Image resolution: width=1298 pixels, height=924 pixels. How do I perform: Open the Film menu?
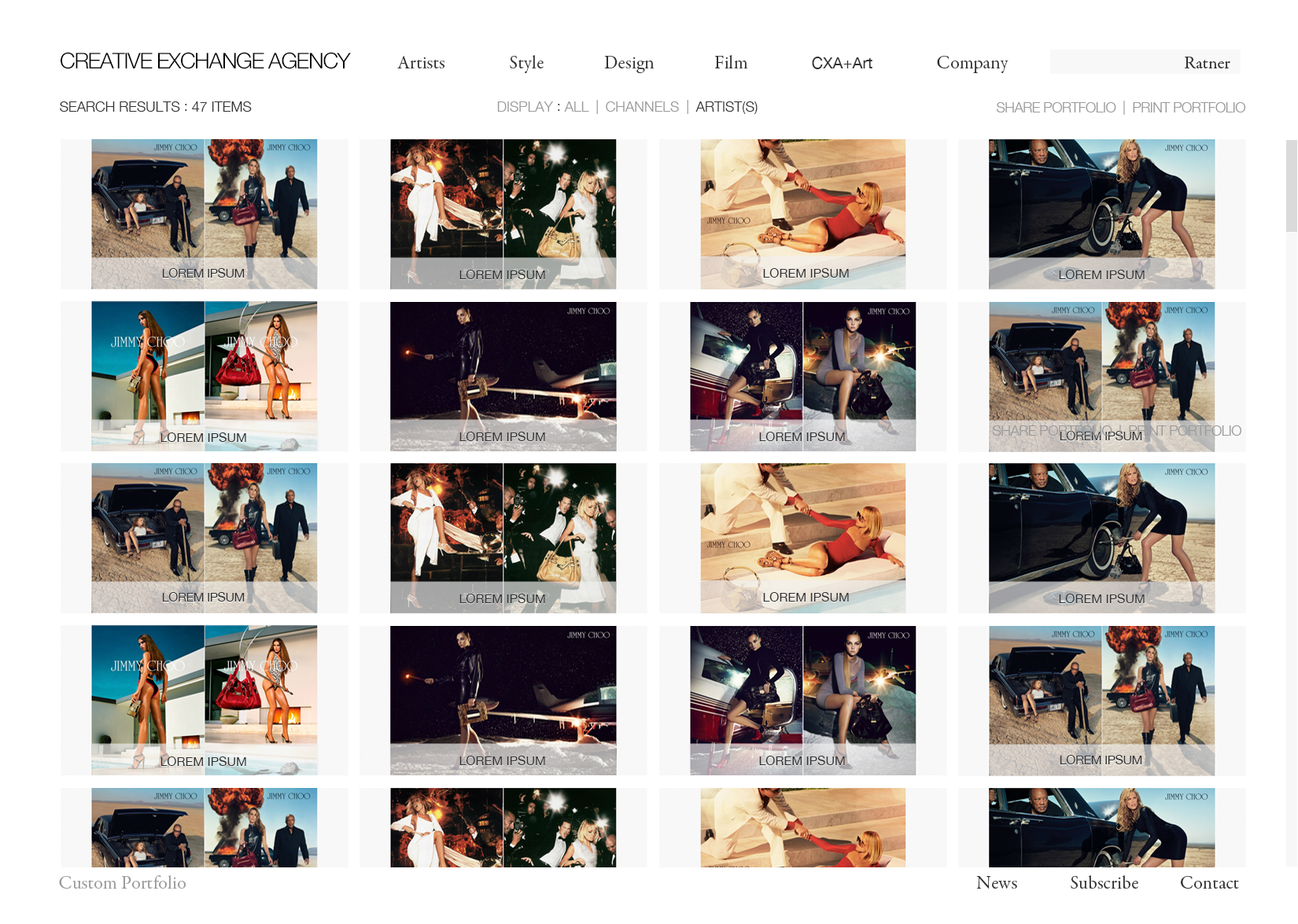coord(731,63)
